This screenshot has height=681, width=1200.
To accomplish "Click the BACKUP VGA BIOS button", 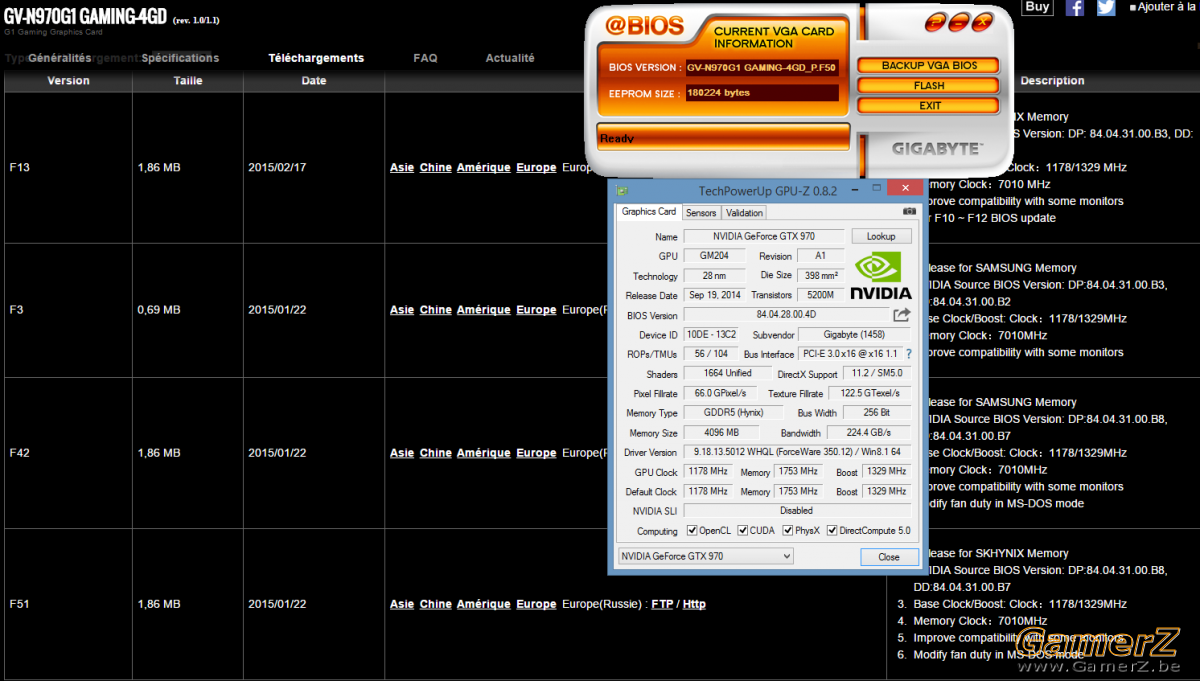I will coord(929,66).
